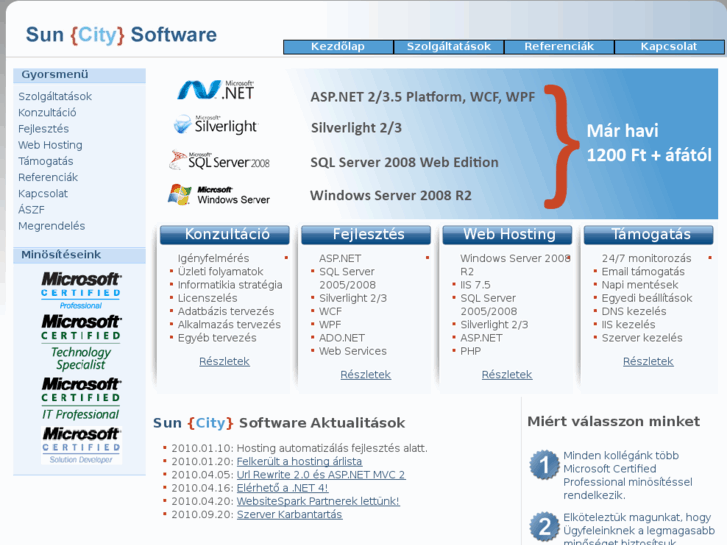Open Részletek under Fejlesztés
This screenshot has width=727, height=545.
point(365,375)
